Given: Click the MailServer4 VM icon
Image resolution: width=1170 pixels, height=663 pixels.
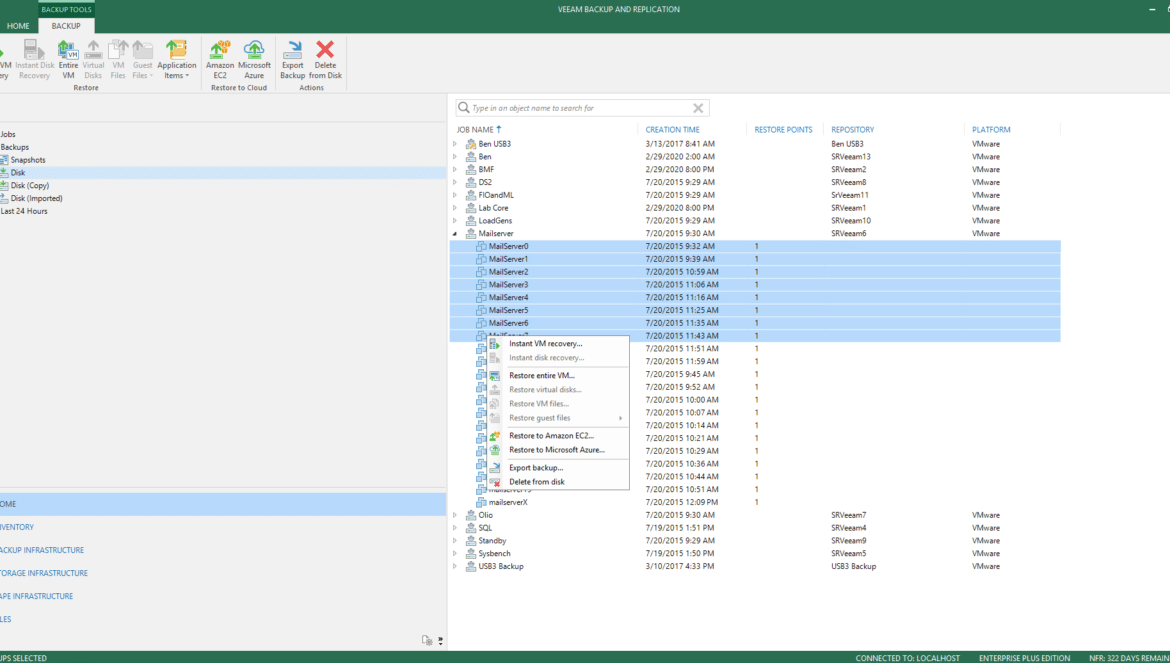Looking at the screenshot, I should point(481,298).
